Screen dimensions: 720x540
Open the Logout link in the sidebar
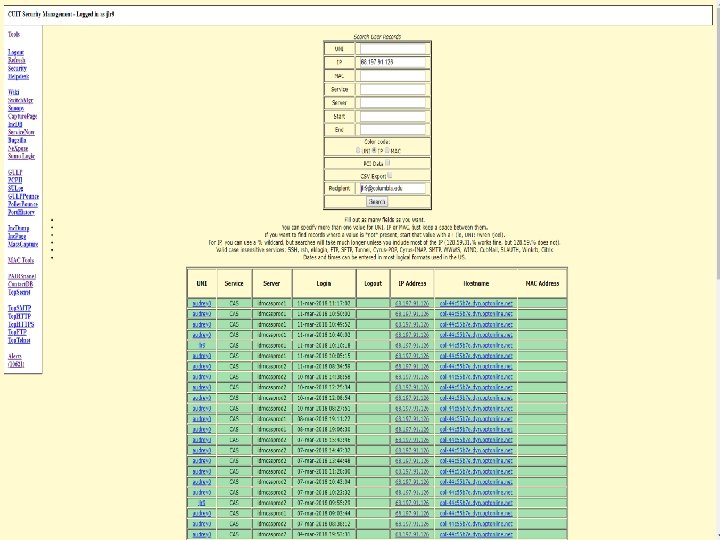coord(16,52)
